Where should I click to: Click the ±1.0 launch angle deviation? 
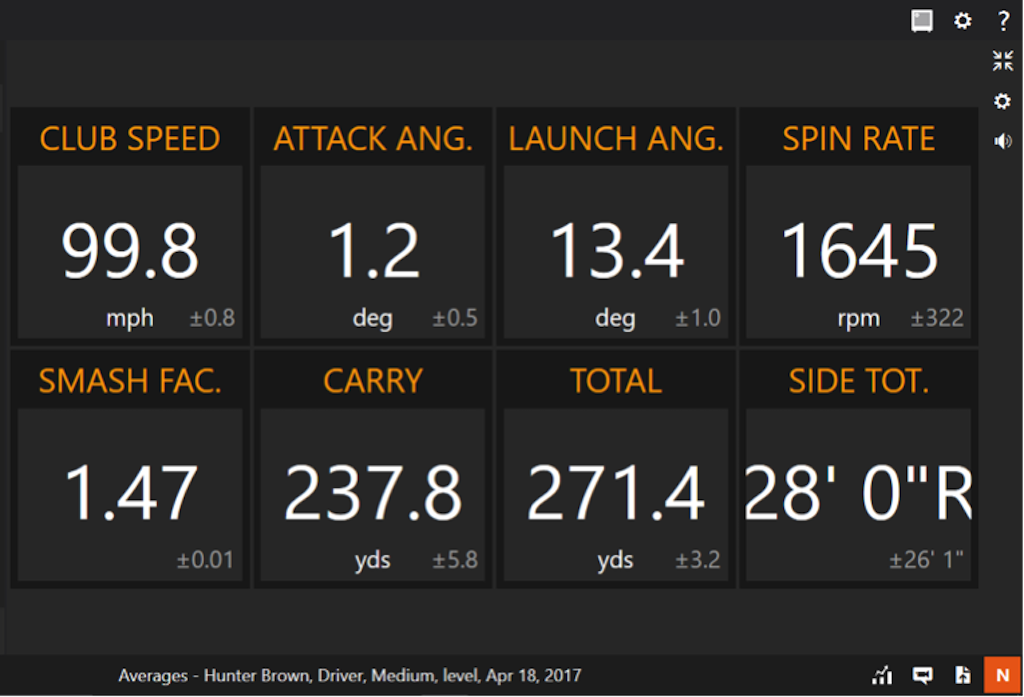tap(698, 318)
